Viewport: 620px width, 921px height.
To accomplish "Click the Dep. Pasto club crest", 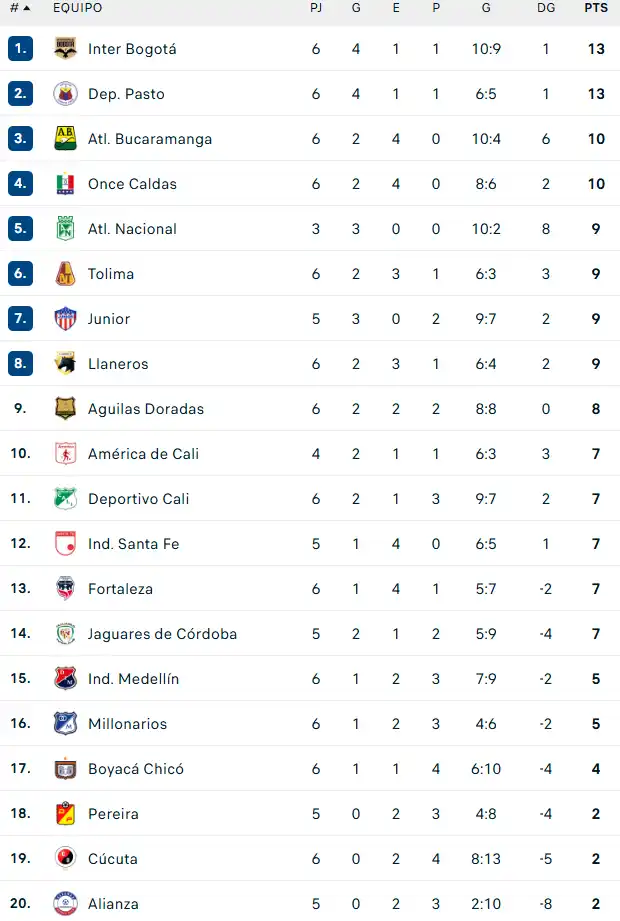I will pyautogui.click(x=66, y=93).
